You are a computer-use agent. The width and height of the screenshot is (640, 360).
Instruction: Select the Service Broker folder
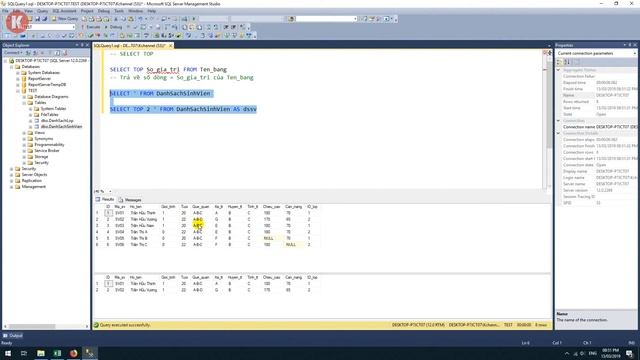click(47, 151)
